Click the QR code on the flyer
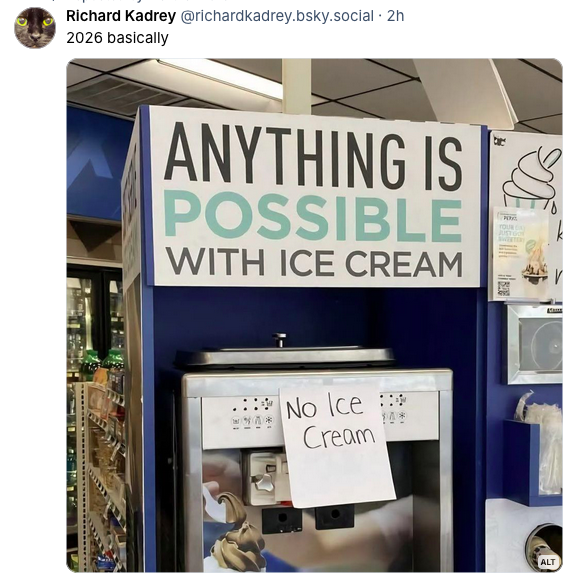 503,289
